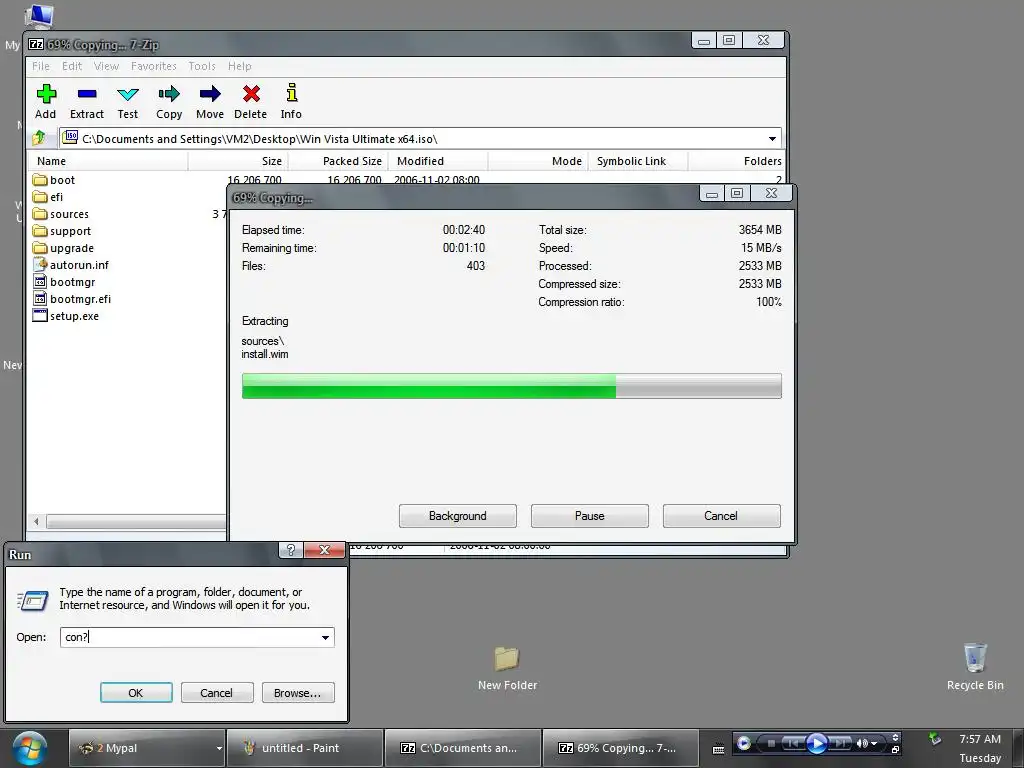Pause the copying operation
The height and width of the screenshot is (768, 1024).
click(590, 516)
